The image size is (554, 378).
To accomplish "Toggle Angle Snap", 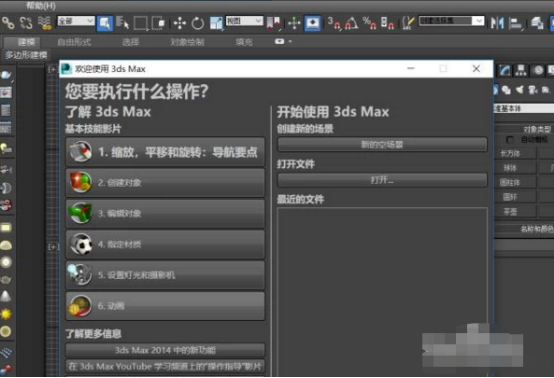I will pyautogui.click(x=352, y=23).
